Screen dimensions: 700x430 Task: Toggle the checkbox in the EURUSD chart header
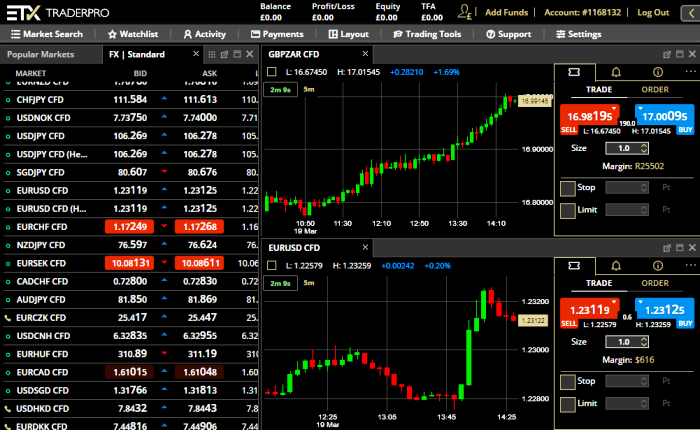(x=271, y=266)
